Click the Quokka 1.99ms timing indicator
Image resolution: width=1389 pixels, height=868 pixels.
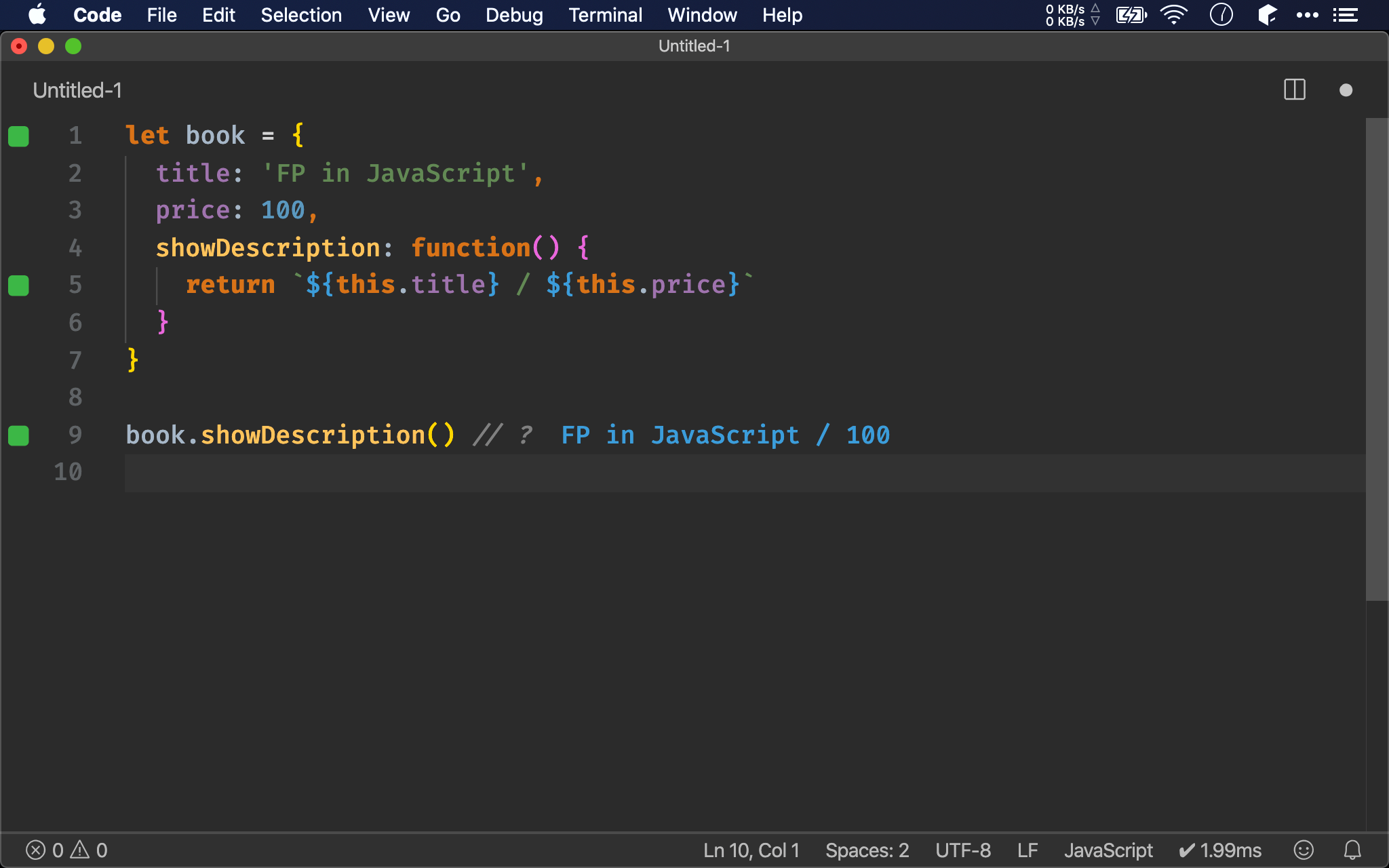[x=1220, y=850]
